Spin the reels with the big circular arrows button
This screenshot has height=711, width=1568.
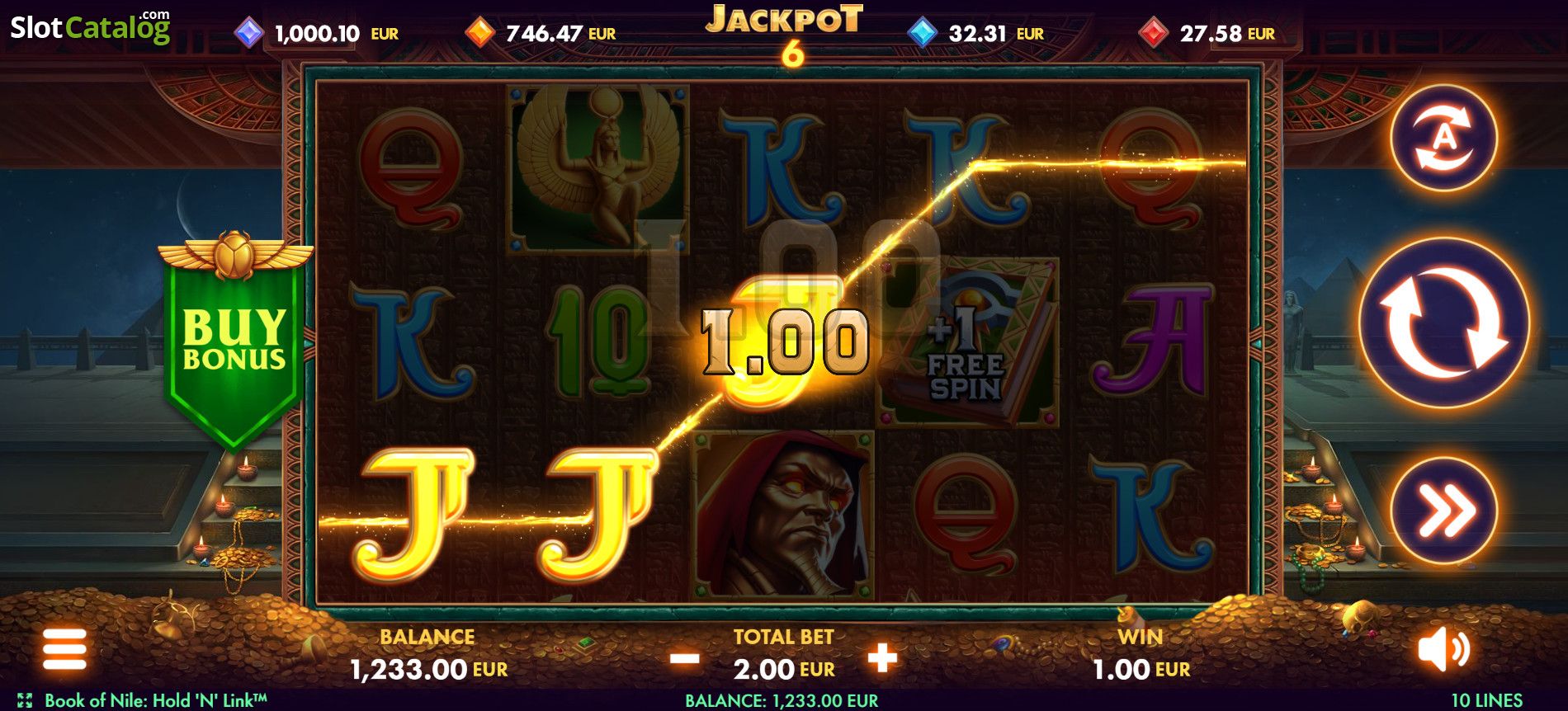coord(1444,324)
